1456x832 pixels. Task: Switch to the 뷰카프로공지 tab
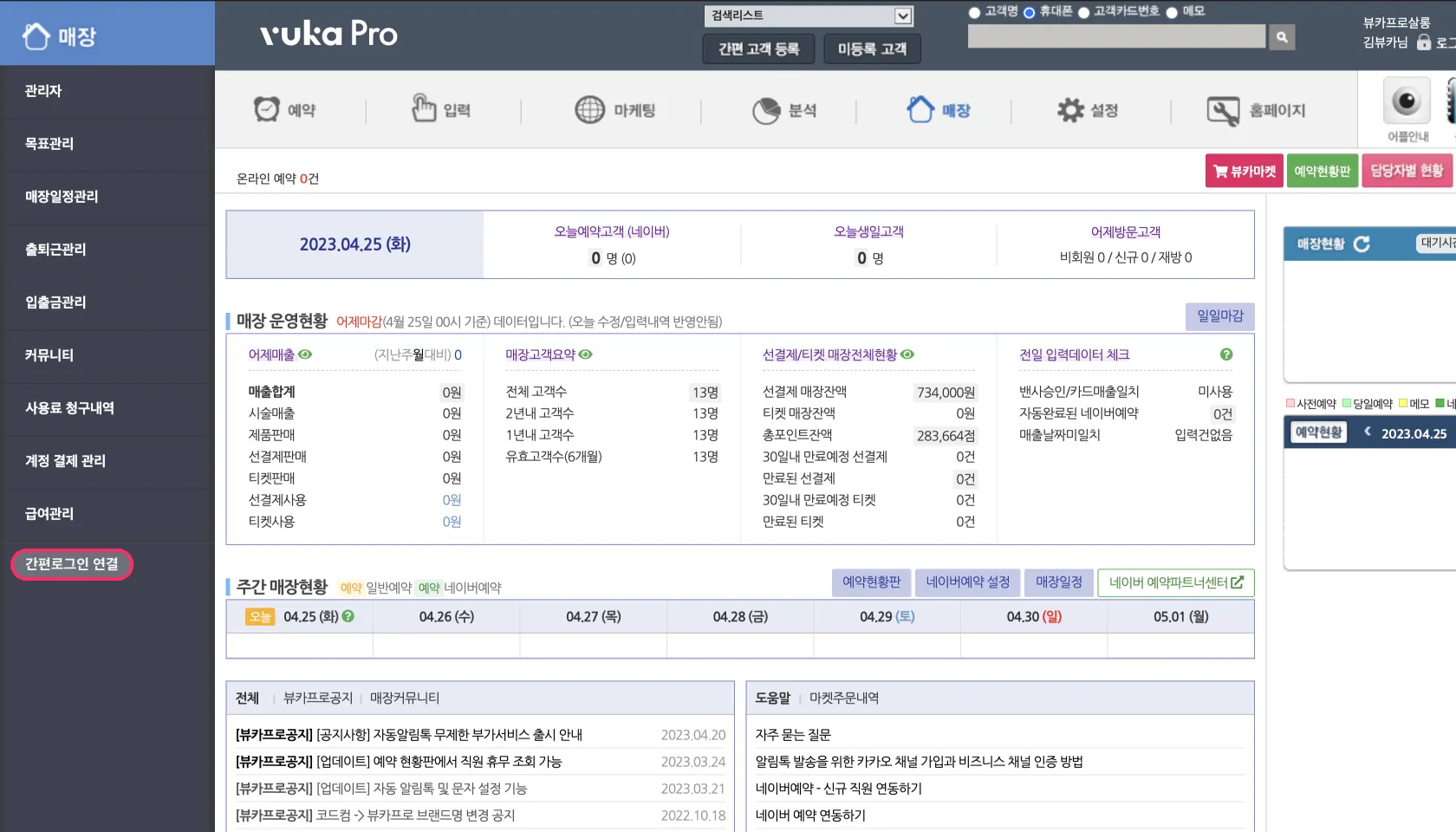tap(318, 698)
